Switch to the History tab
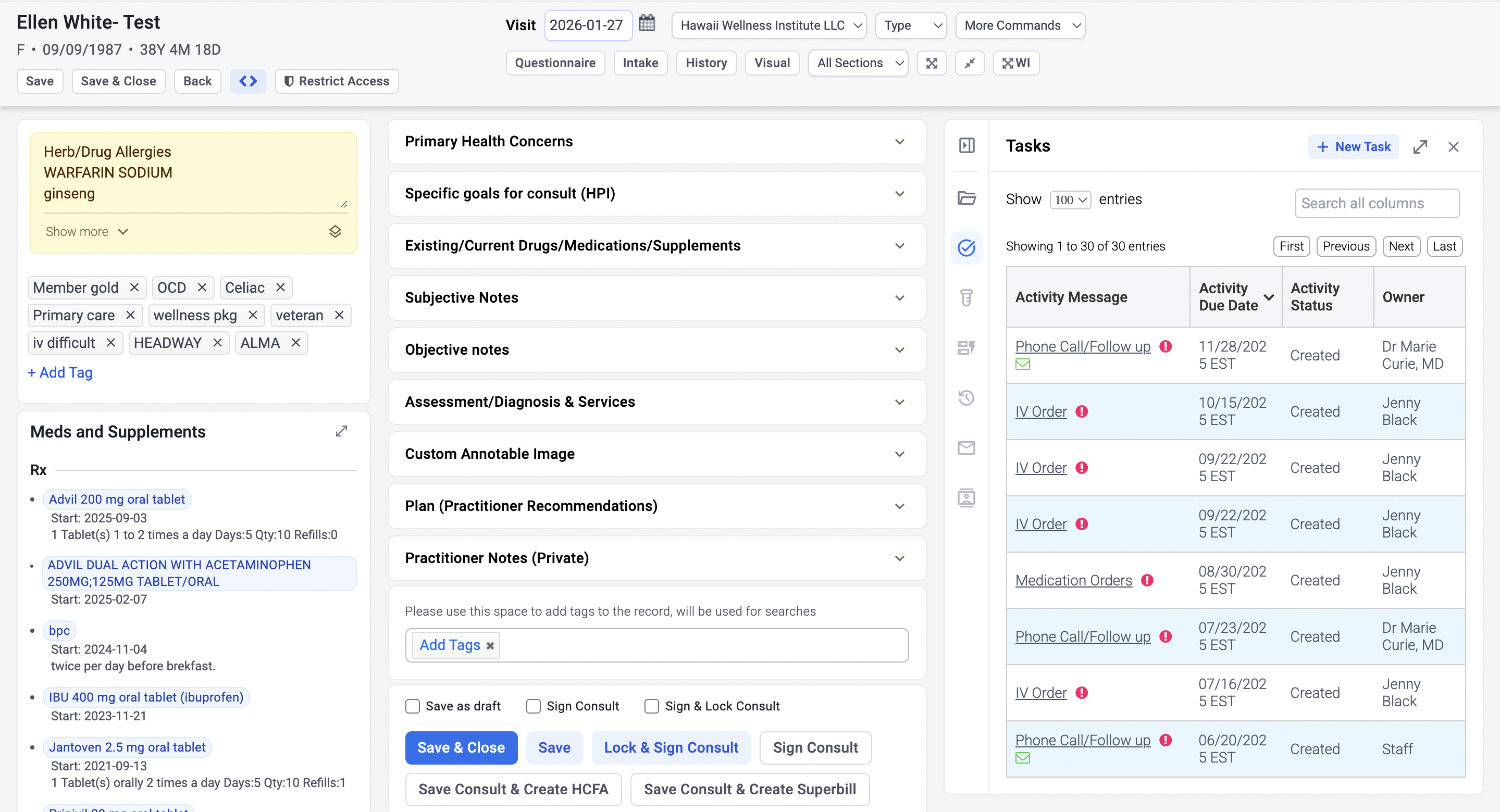 point(706,63)
